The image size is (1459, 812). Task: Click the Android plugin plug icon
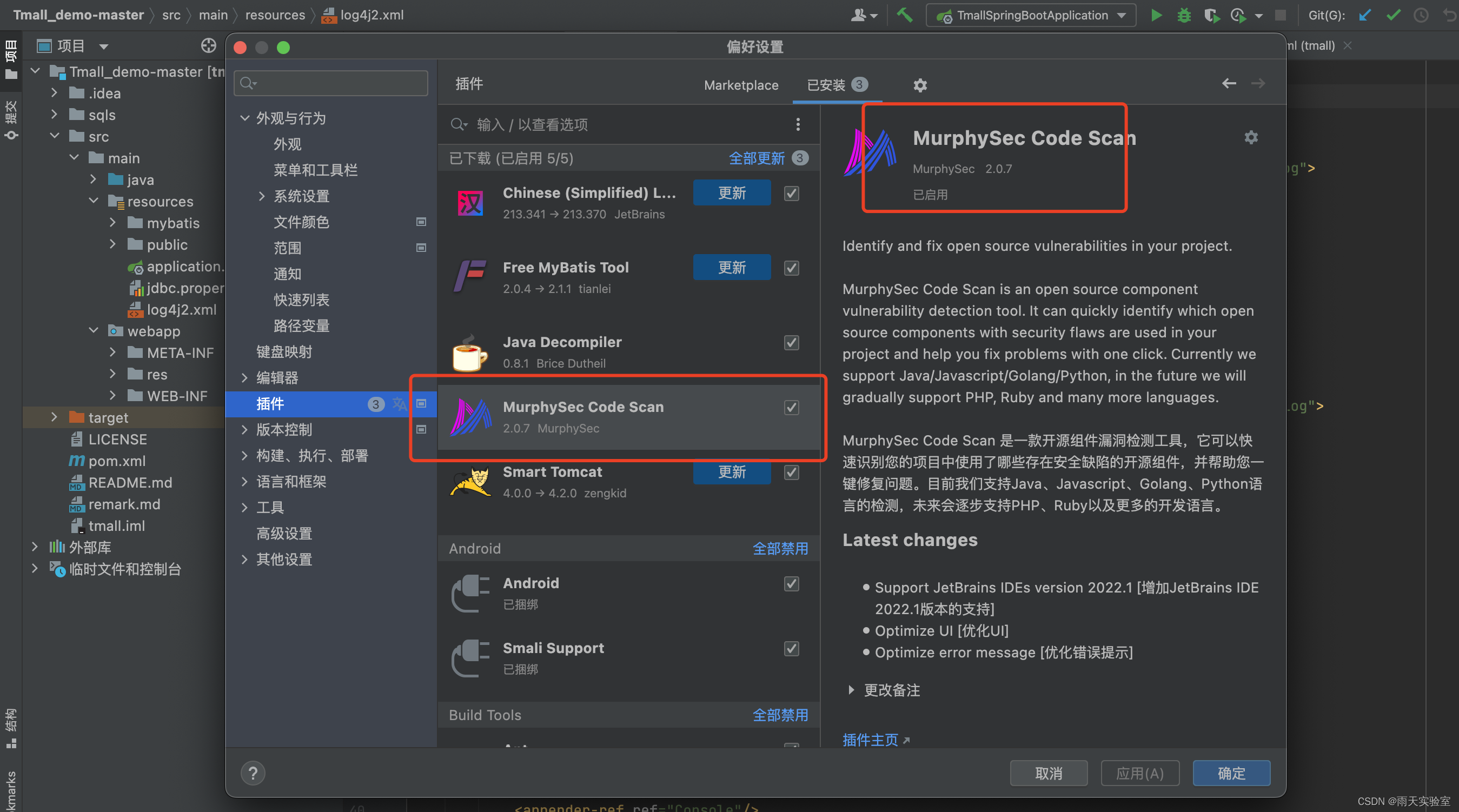[470, 593]
